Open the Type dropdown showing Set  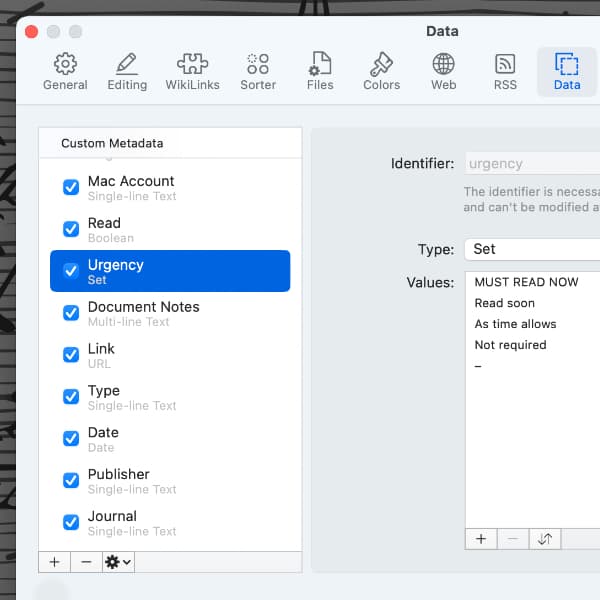pos(532,249)
